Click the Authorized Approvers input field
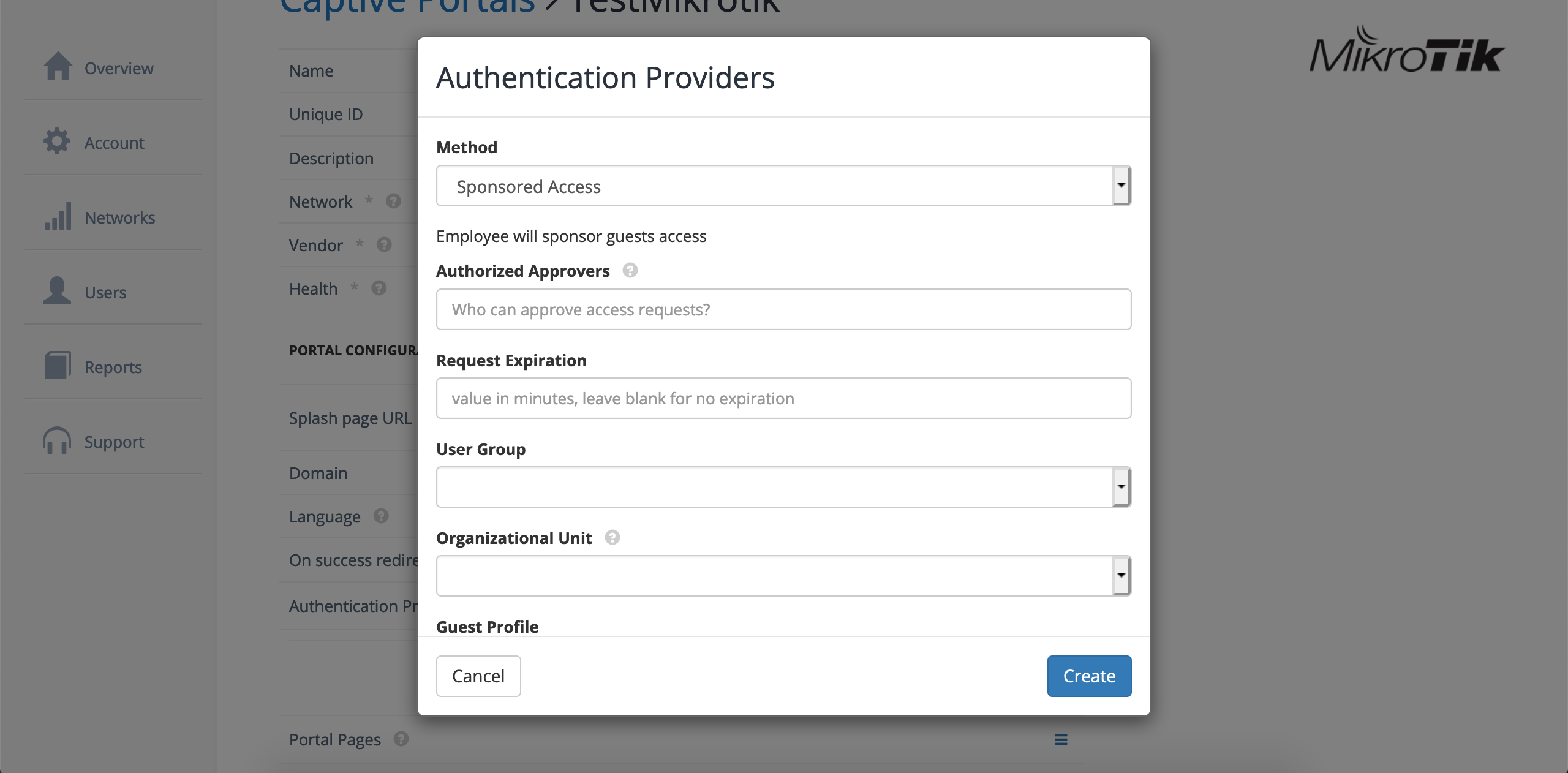Image resolution: width=1568 pixels, height=773 pixels. point(783,309)
